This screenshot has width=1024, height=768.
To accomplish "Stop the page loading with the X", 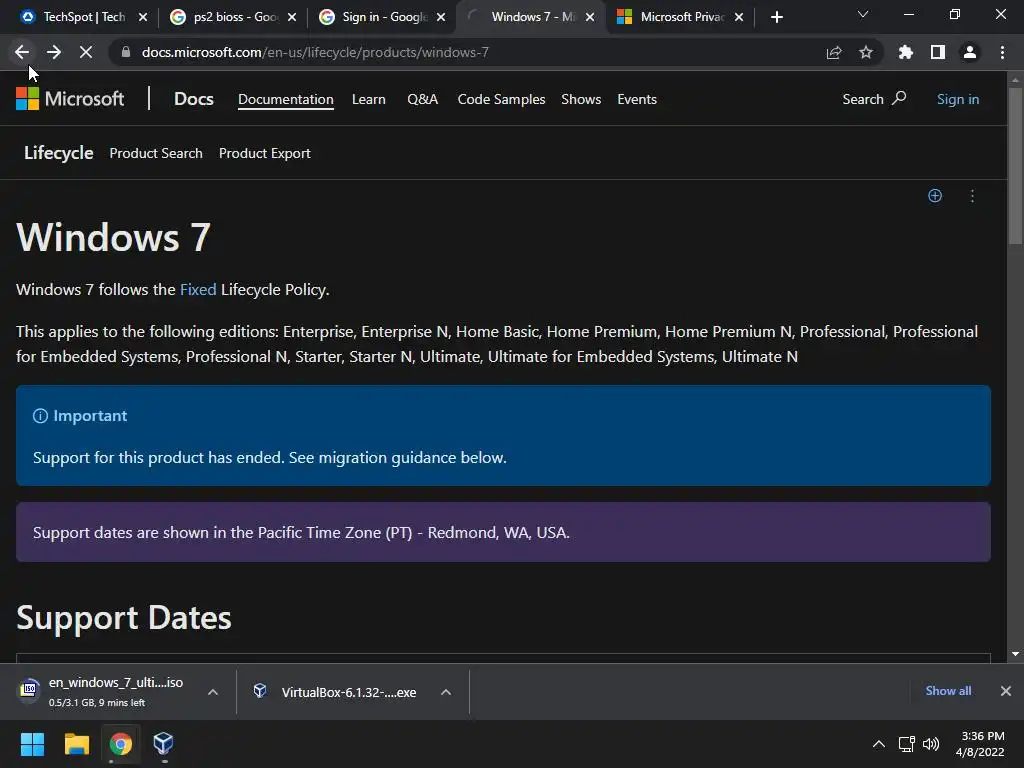I will click(86, 52).
